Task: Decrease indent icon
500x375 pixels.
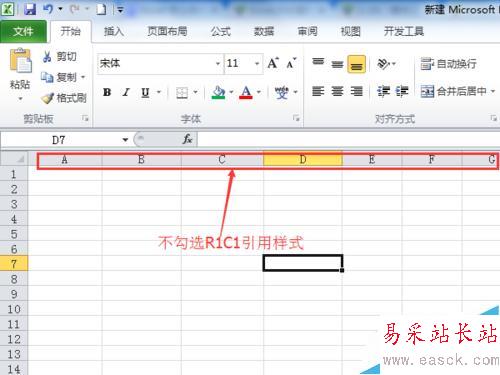Action: click(x=383, y=91)
